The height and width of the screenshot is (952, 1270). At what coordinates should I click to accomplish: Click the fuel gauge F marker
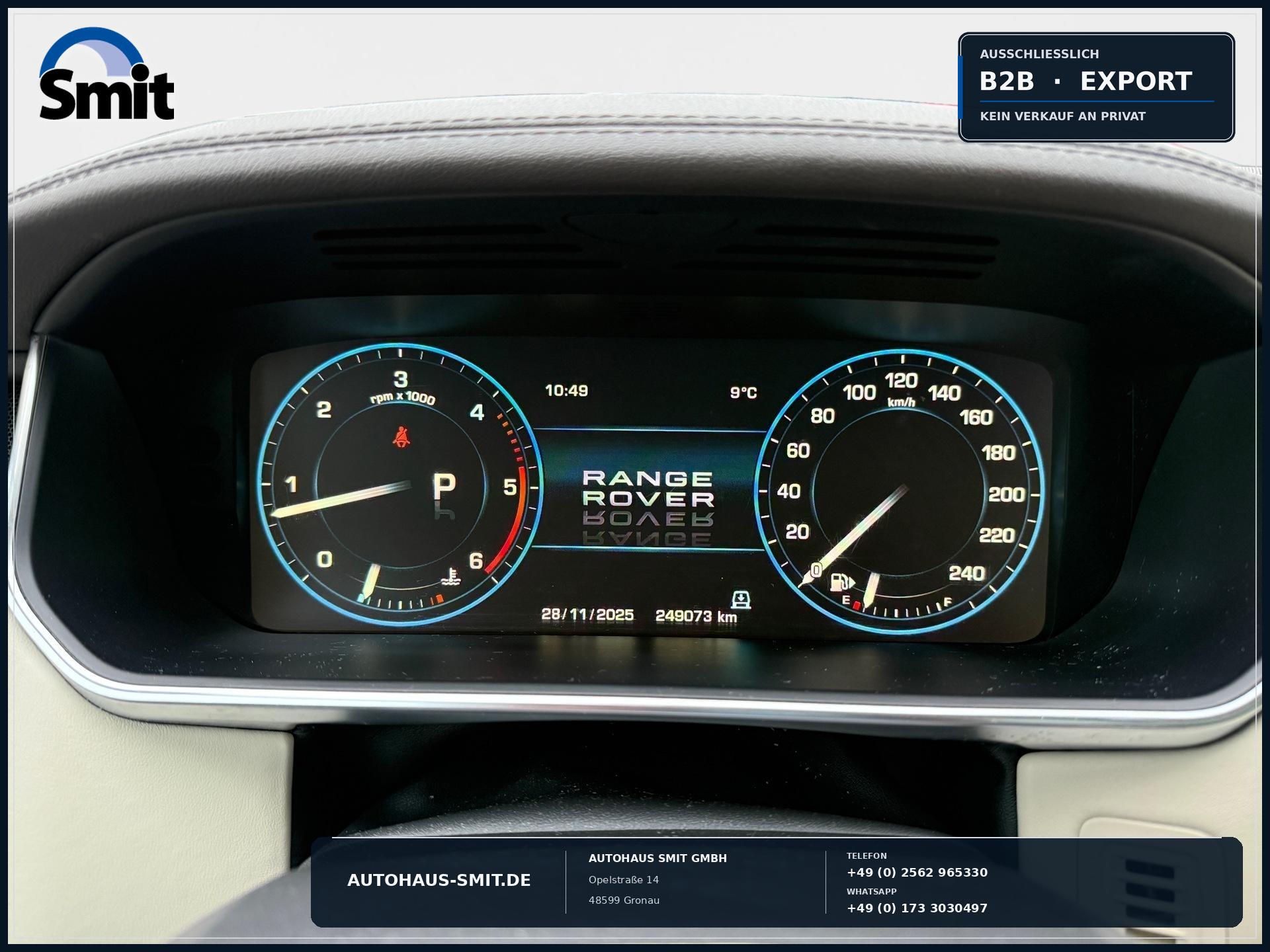tap(947, 602)
